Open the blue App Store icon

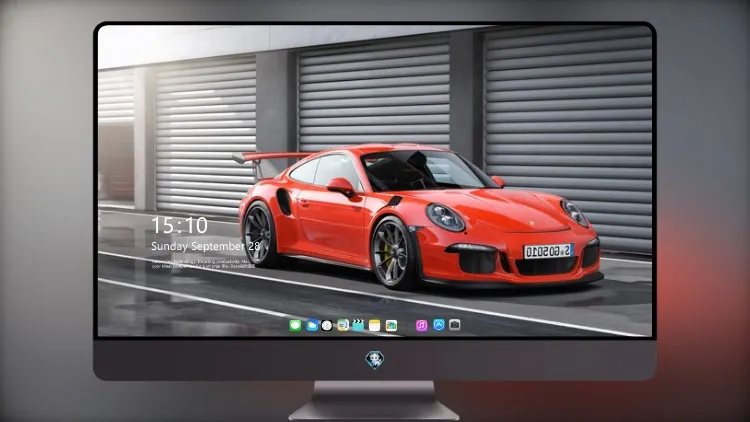(x=439, y=325)
